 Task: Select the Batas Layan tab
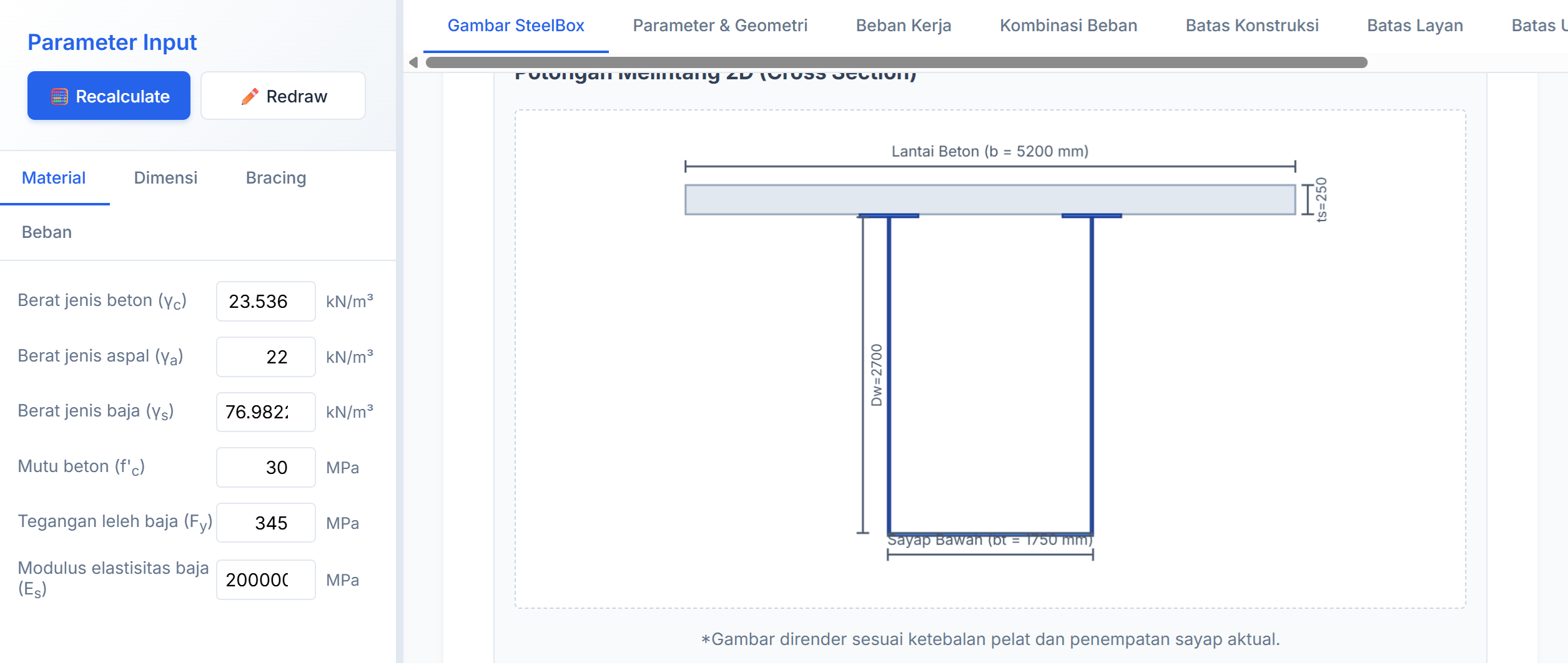pos(1415,26)
